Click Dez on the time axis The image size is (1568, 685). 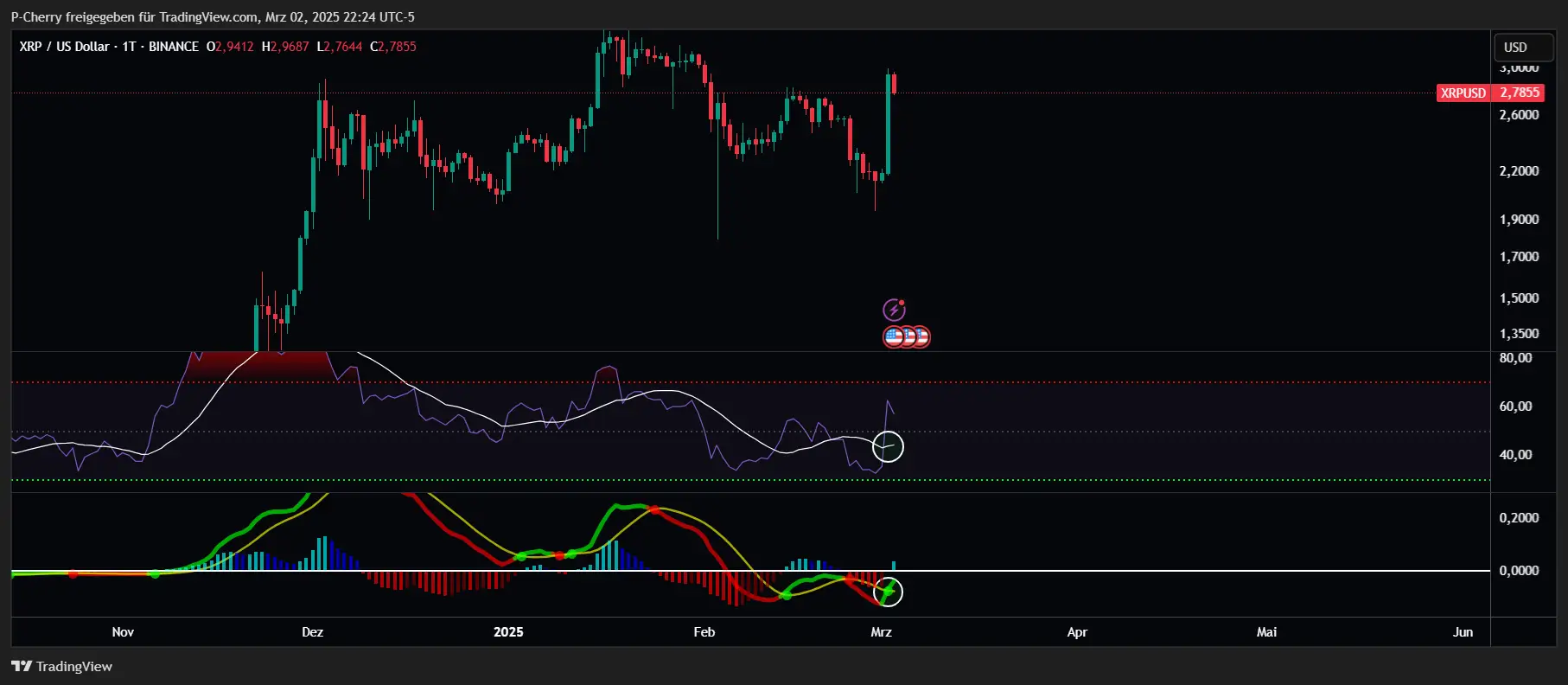point(312,632)
